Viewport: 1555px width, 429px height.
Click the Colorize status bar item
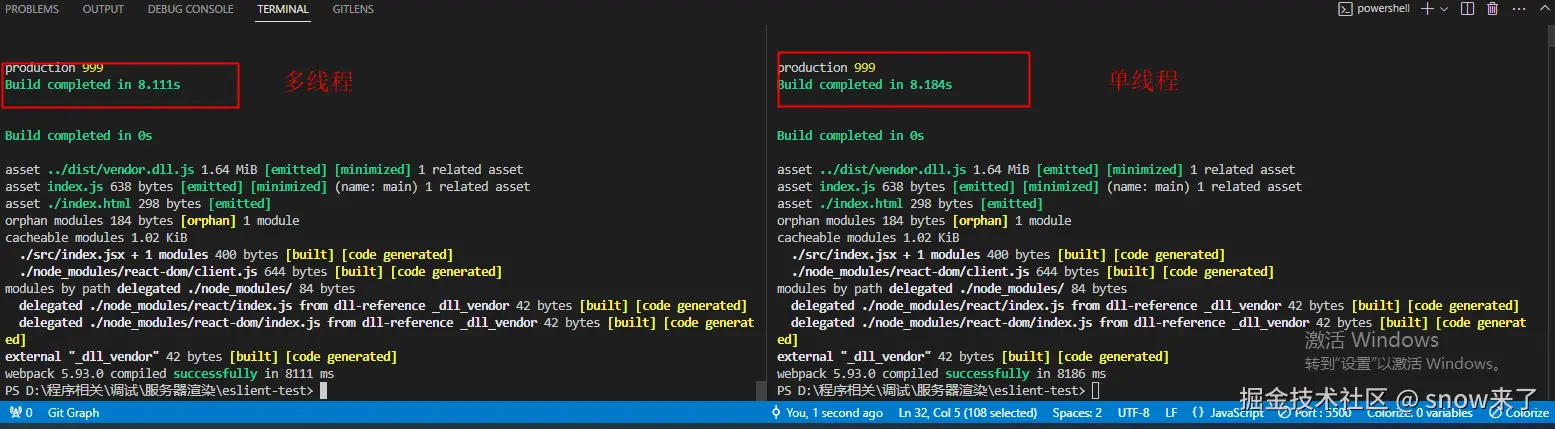(x=1519, y=413)
